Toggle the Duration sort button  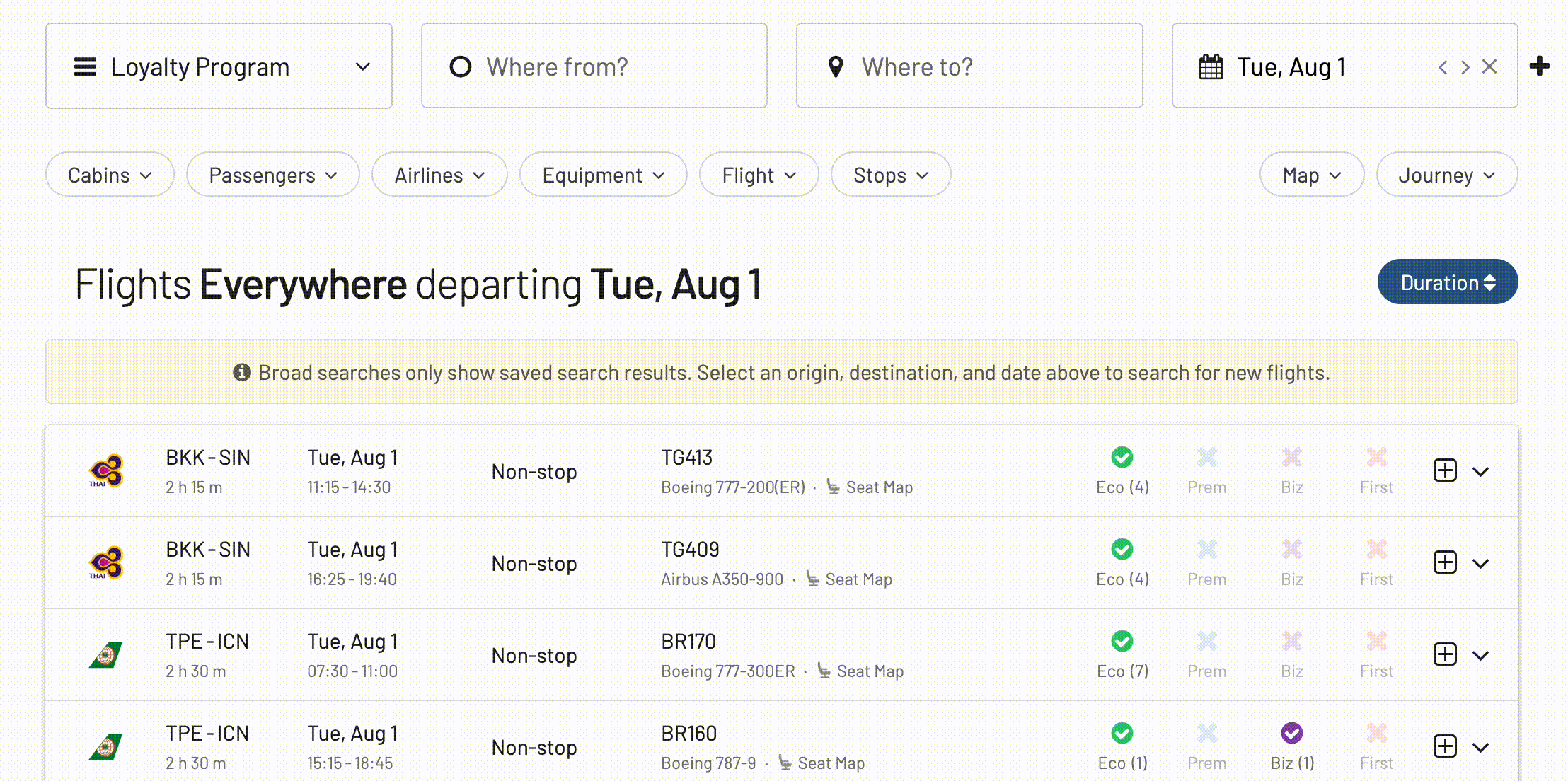[1448, 282]
